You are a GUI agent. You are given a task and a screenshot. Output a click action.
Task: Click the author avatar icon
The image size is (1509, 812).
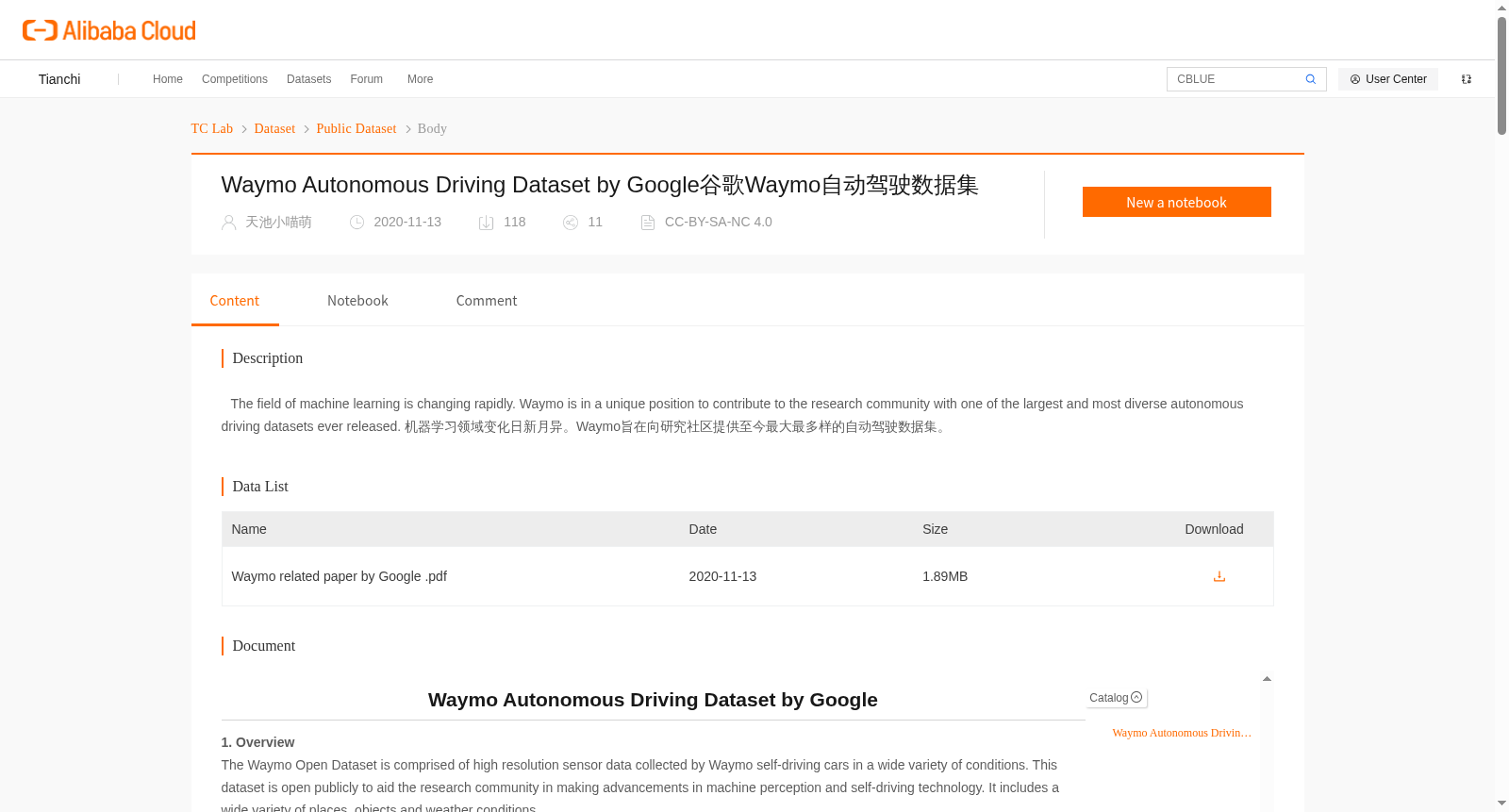228,223
